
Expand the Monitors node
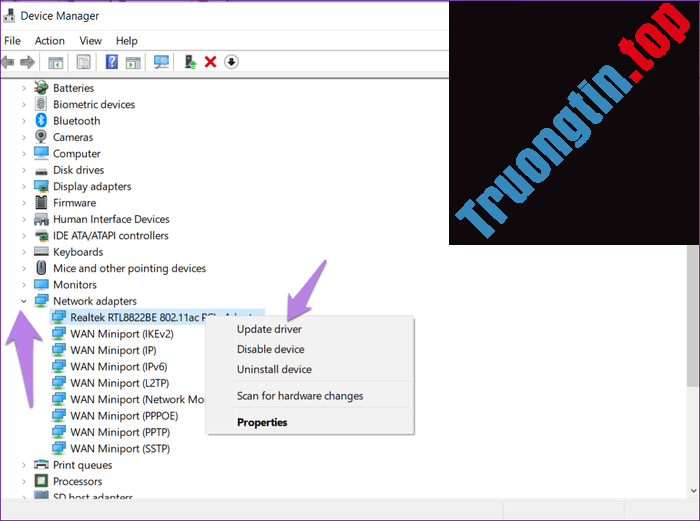click(x=24, y=284)
